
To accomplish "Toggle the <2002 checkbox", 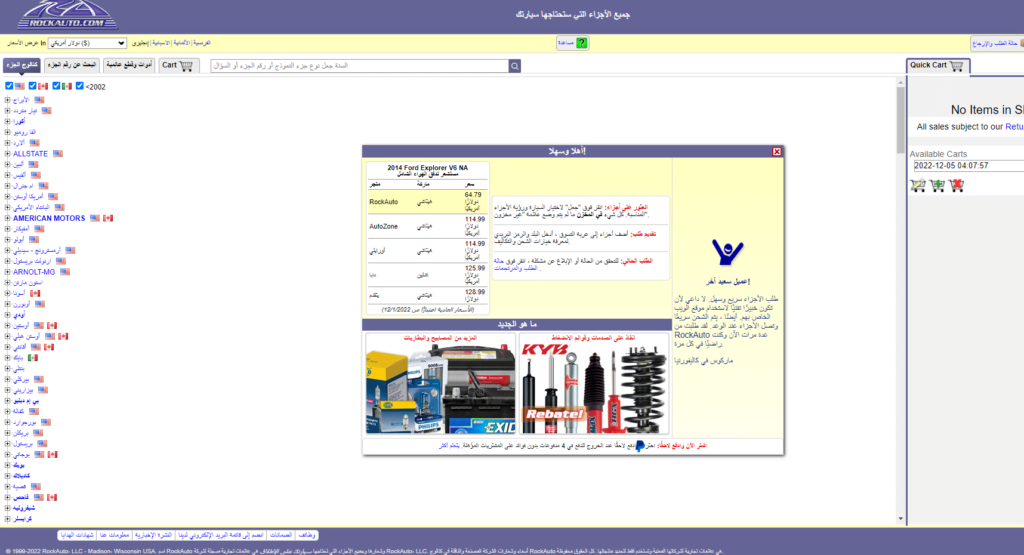I will [x=80, y=86].
